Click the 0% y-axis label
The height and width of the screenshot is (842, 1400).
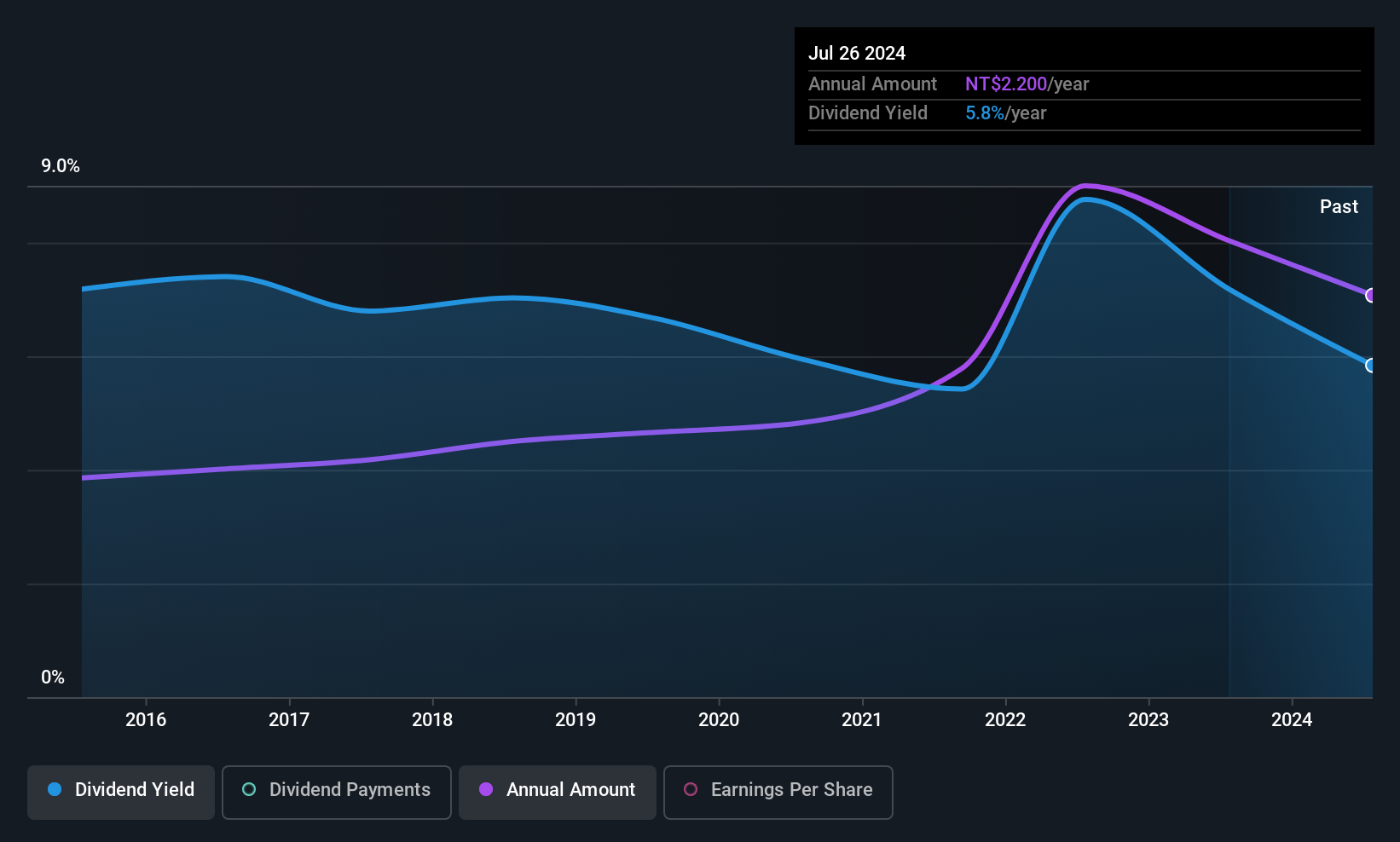(53, 678)
